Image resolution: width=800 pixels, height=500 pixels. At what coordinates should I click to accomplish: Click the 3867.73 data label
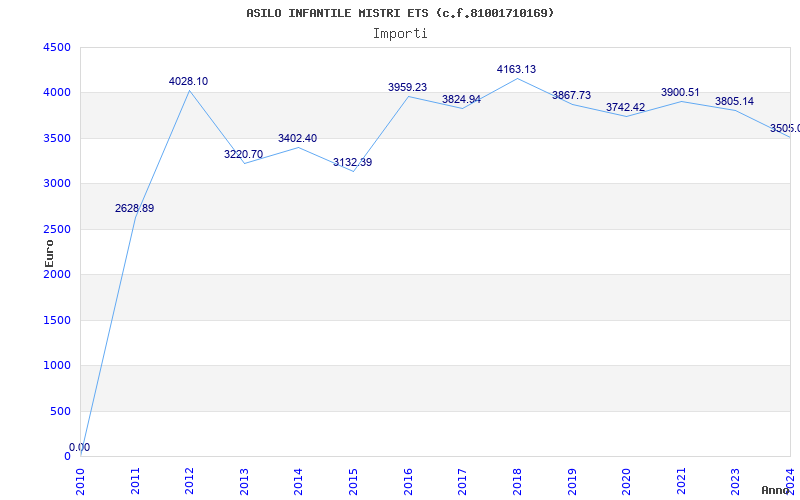pos(571,95)
